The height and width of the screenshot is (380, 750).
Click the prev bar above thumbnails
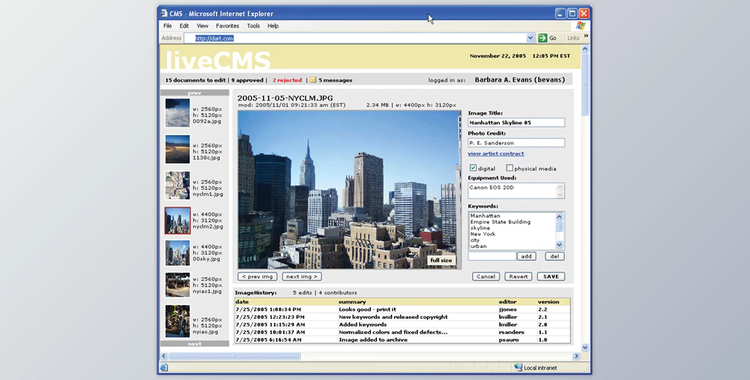(x=195, y=93)
